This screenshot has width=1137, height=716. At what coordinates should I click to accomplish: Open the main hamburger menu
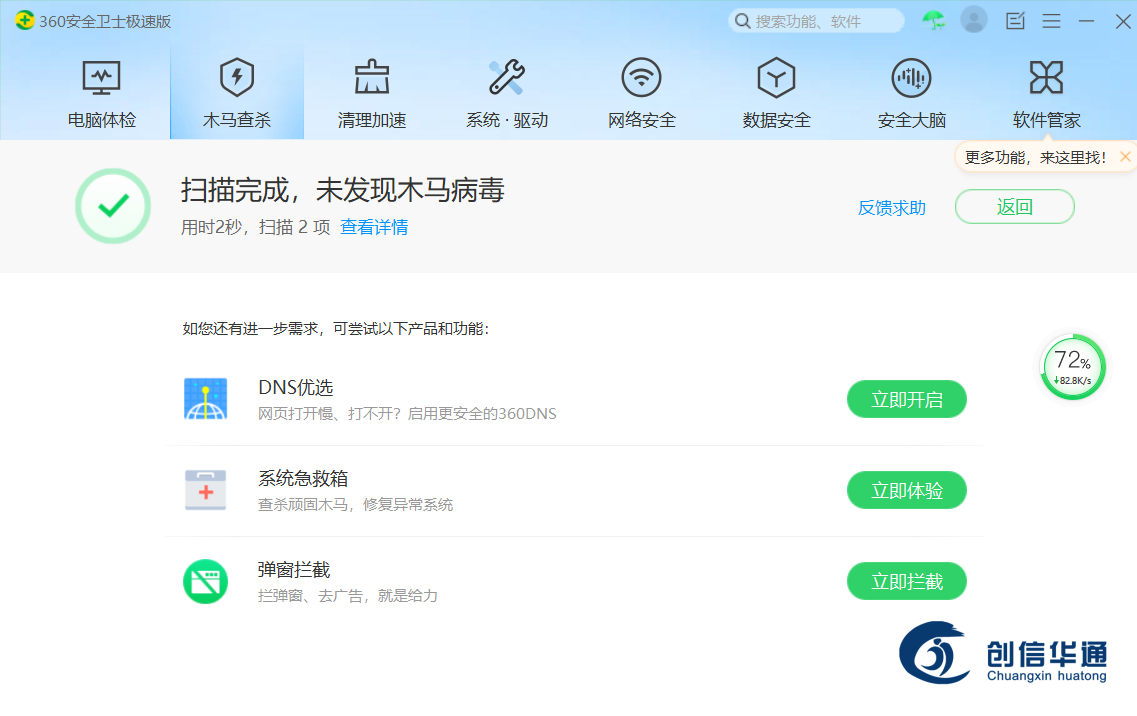coord(1051,21)
